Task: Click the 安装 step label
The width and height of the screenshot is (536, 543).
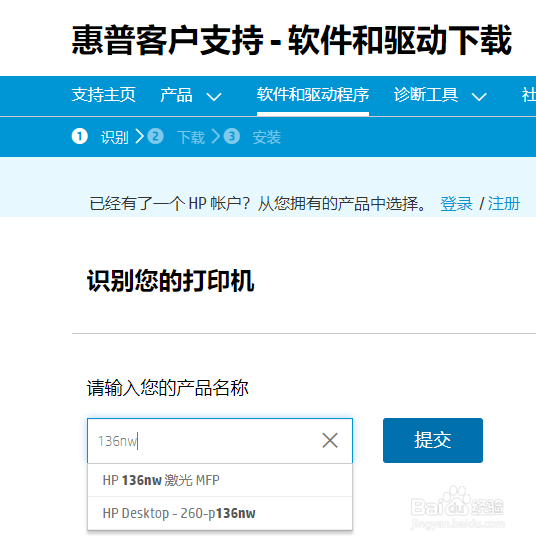Action: click(x=267, y=137)
